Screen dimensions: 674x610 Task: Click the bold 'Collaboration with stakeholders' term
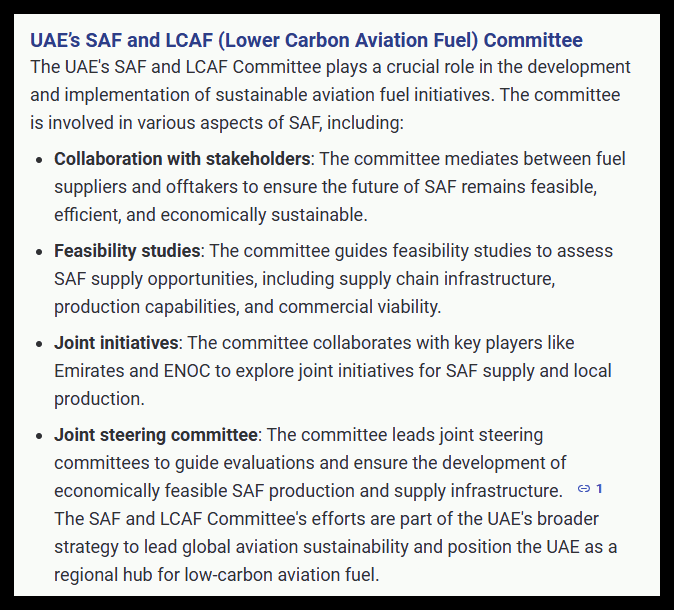[x=182, y=159]
